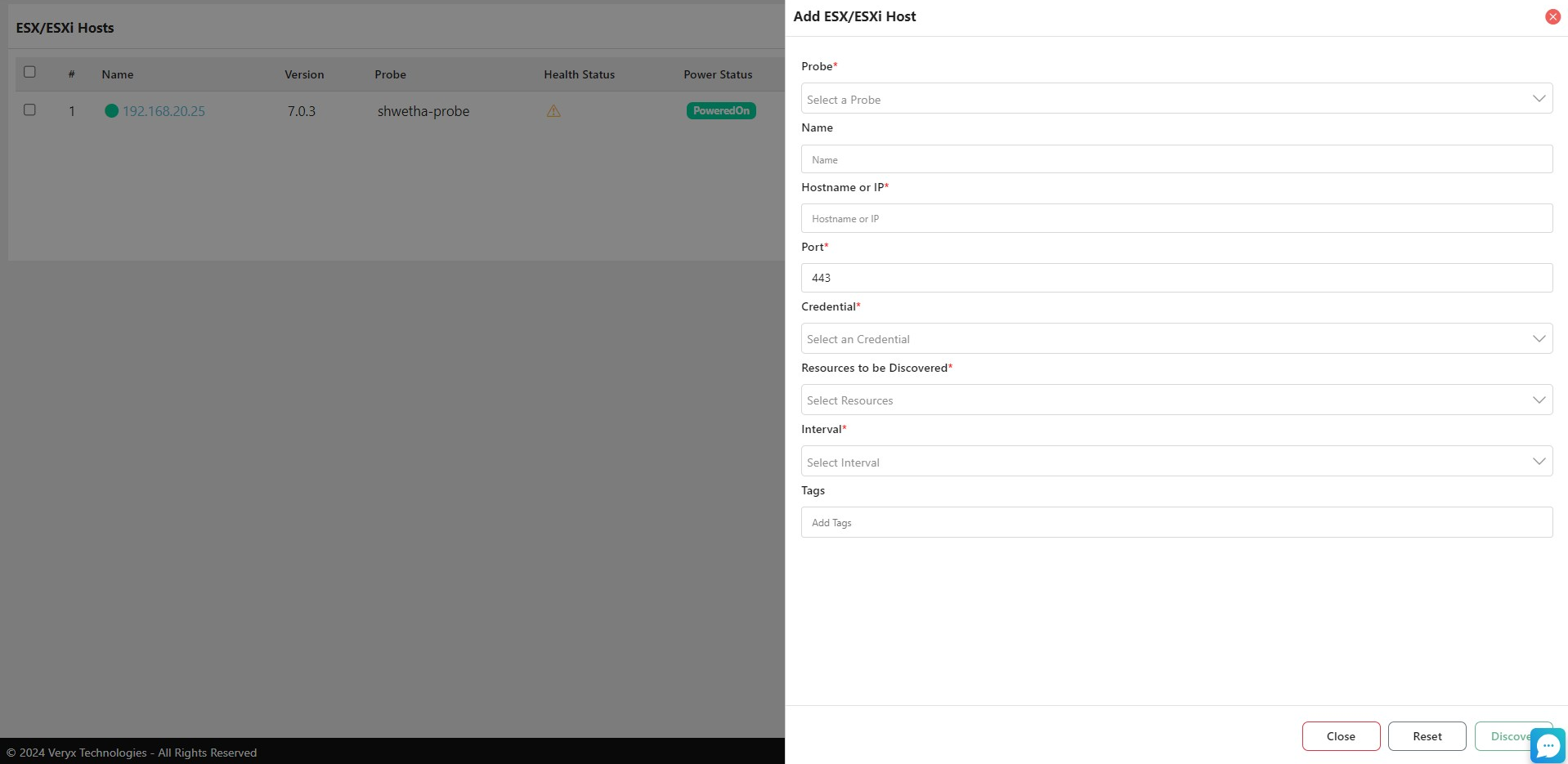Toggle the select-all checkbox in table header

pyautogui.click(x=30, y=72)
